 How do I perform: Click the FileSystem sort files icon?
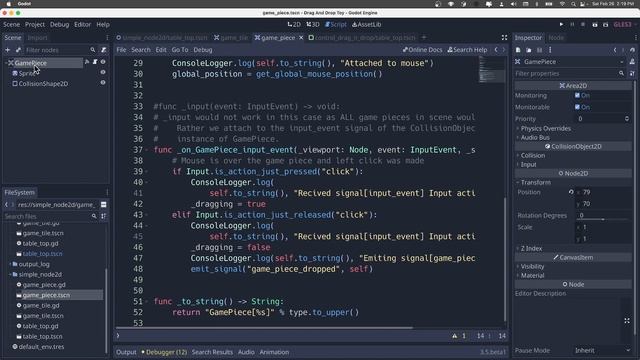[x=104, y=216]
